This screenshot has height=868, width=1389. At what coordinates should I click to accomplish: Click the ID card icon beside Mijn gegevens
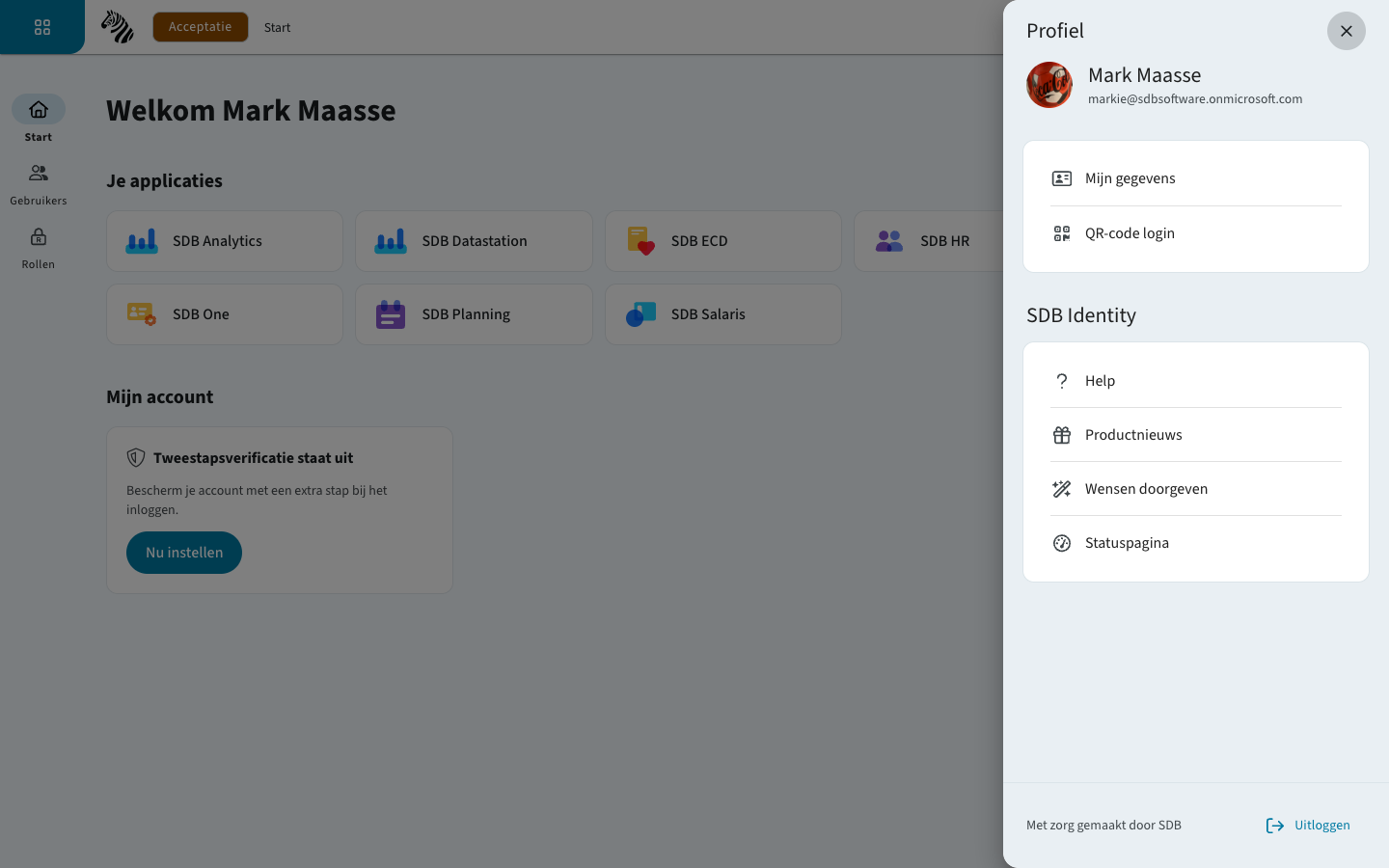[1062, 178]
